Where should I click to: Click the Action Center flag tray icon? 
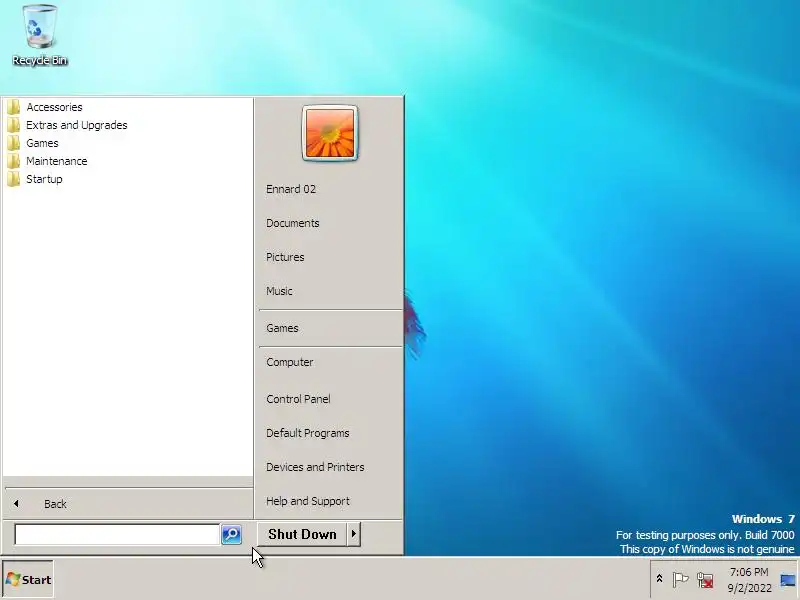(x=680, y=580)
